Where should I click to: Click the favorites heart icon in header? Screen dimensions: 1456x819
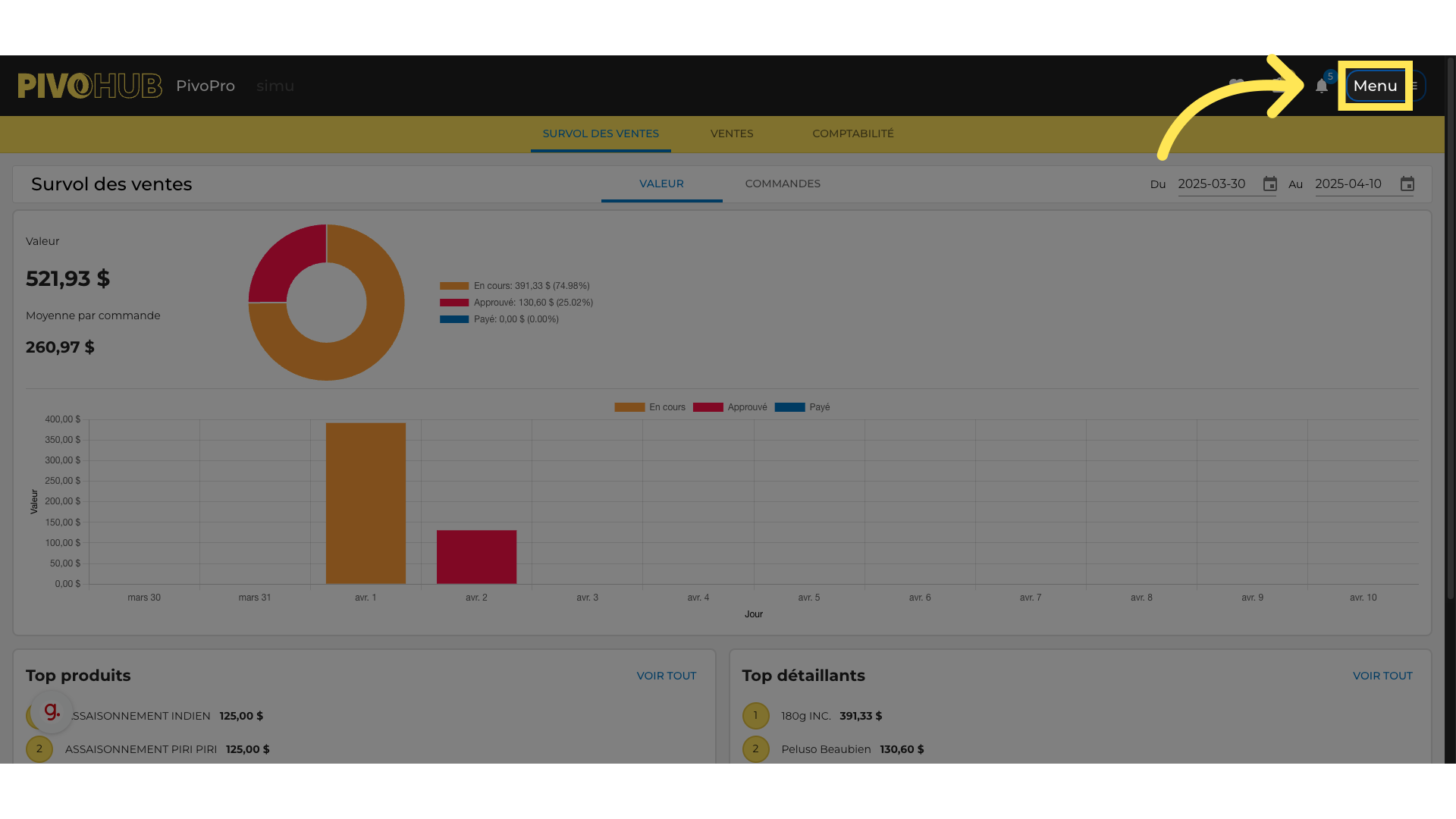click(x=1236, y=85)
